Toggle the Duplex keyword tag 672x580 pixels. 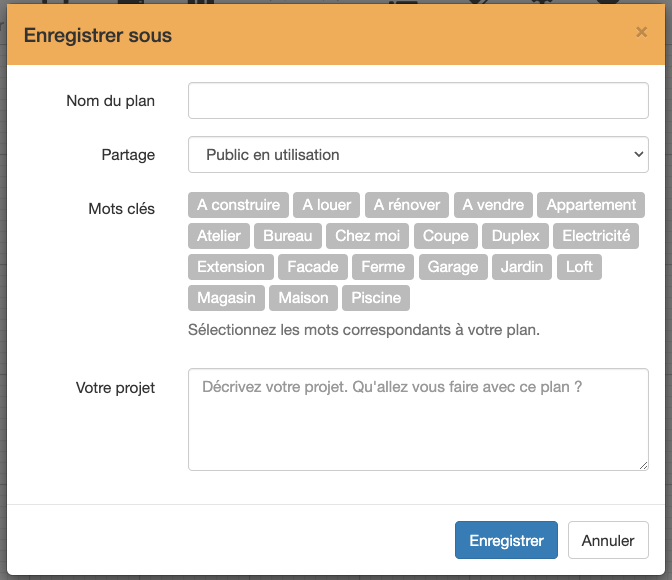pyautogui.click(x=516, y=236)
